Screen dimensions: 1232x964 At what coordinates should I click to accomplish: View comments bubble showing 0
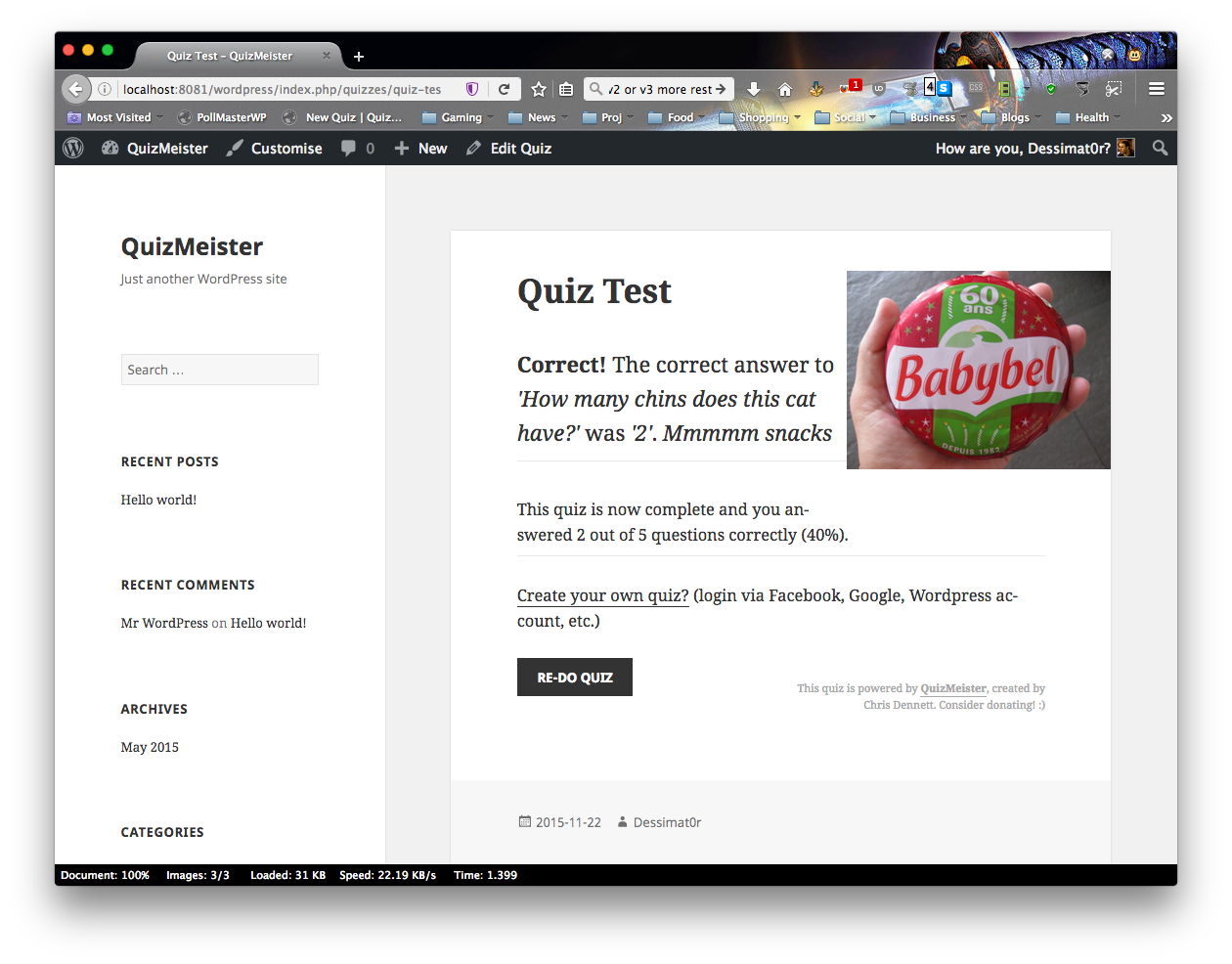point(358,148)
